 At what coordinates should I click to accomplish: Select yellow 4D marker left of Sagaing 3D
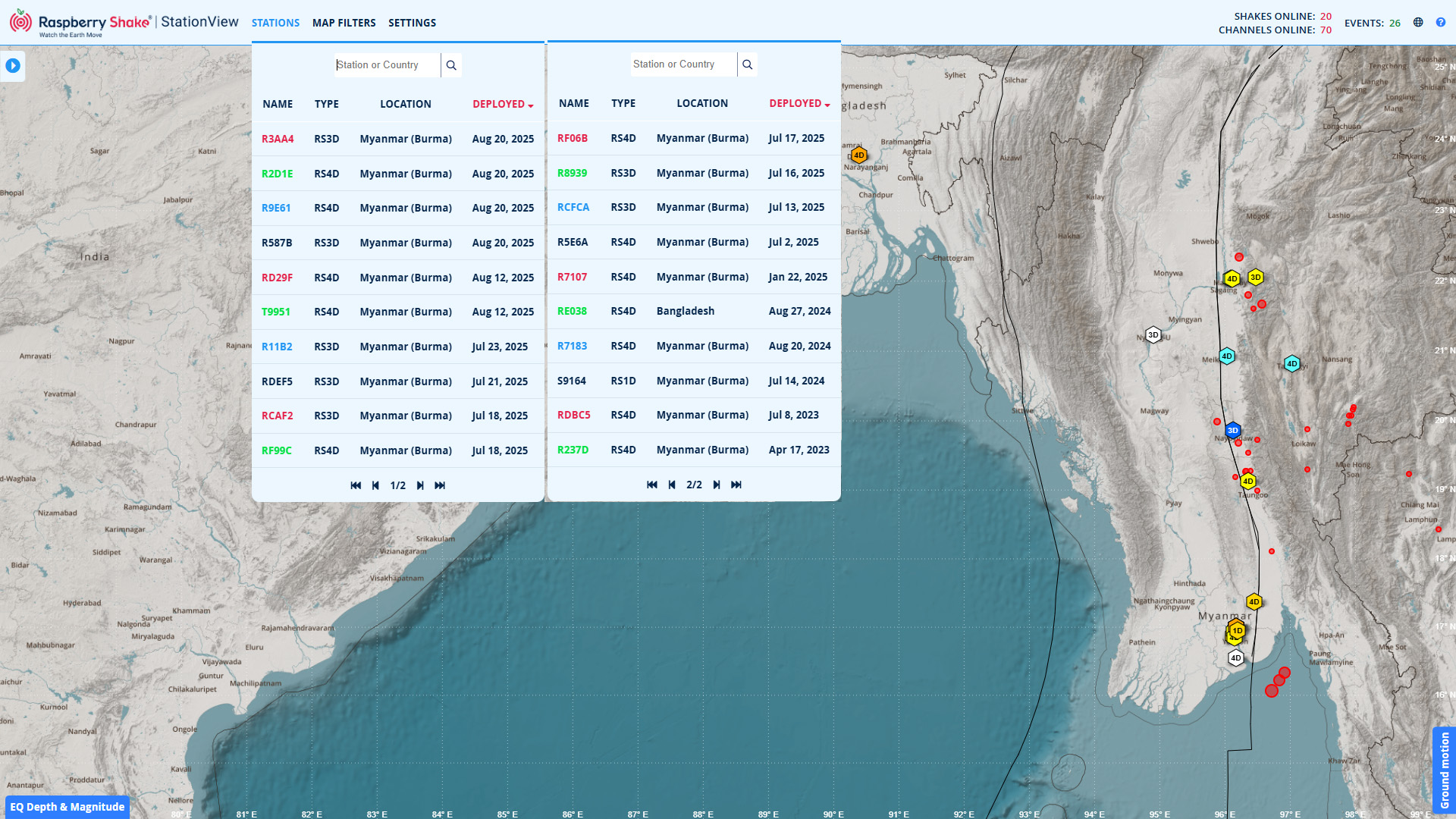1232,278
